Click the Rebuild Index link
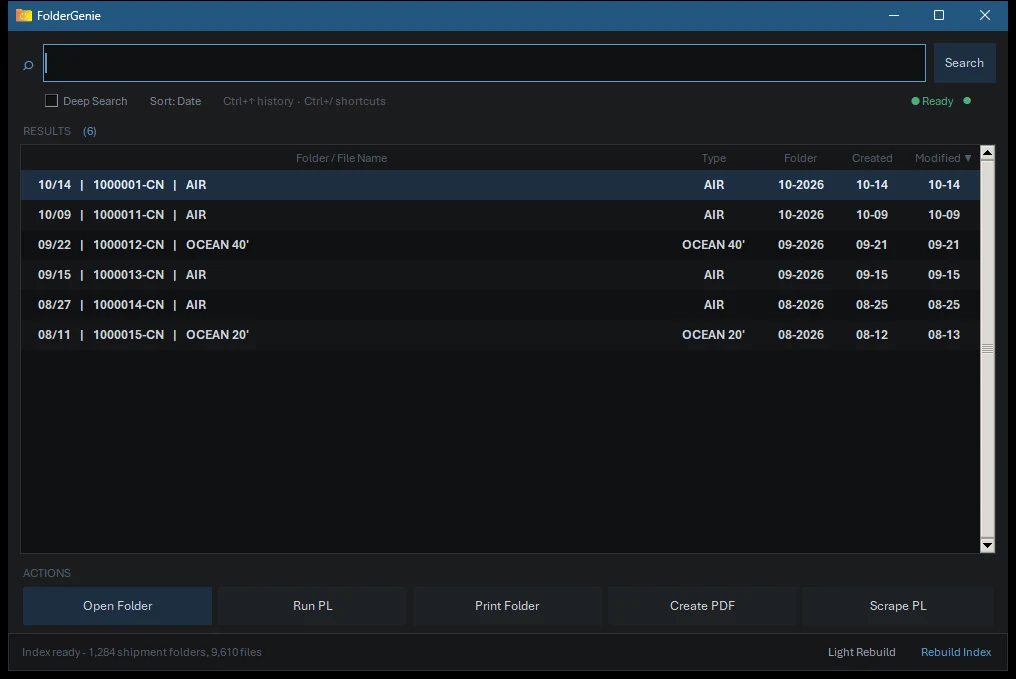 coord(956,652)
